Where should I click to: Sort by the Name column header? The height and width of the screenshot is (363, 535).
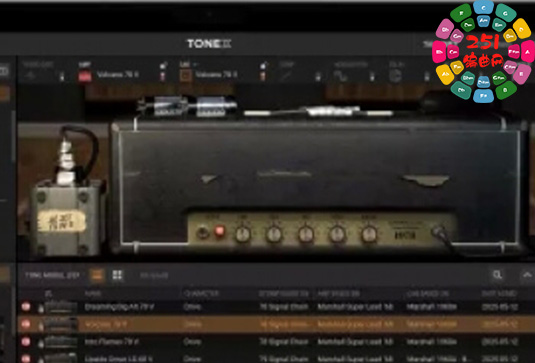(93, 293)
